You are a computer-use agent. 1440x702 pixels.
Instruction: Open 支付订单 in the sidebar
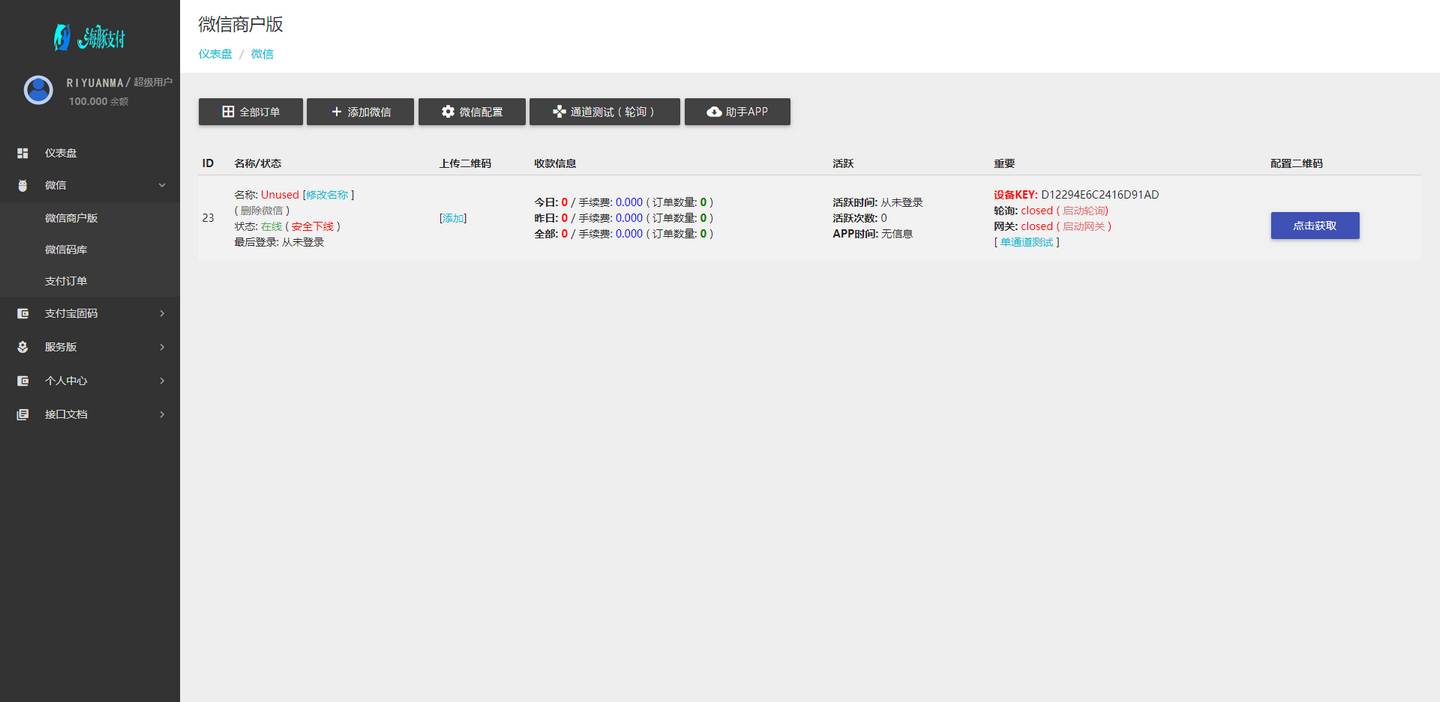(x=66, y=281)
